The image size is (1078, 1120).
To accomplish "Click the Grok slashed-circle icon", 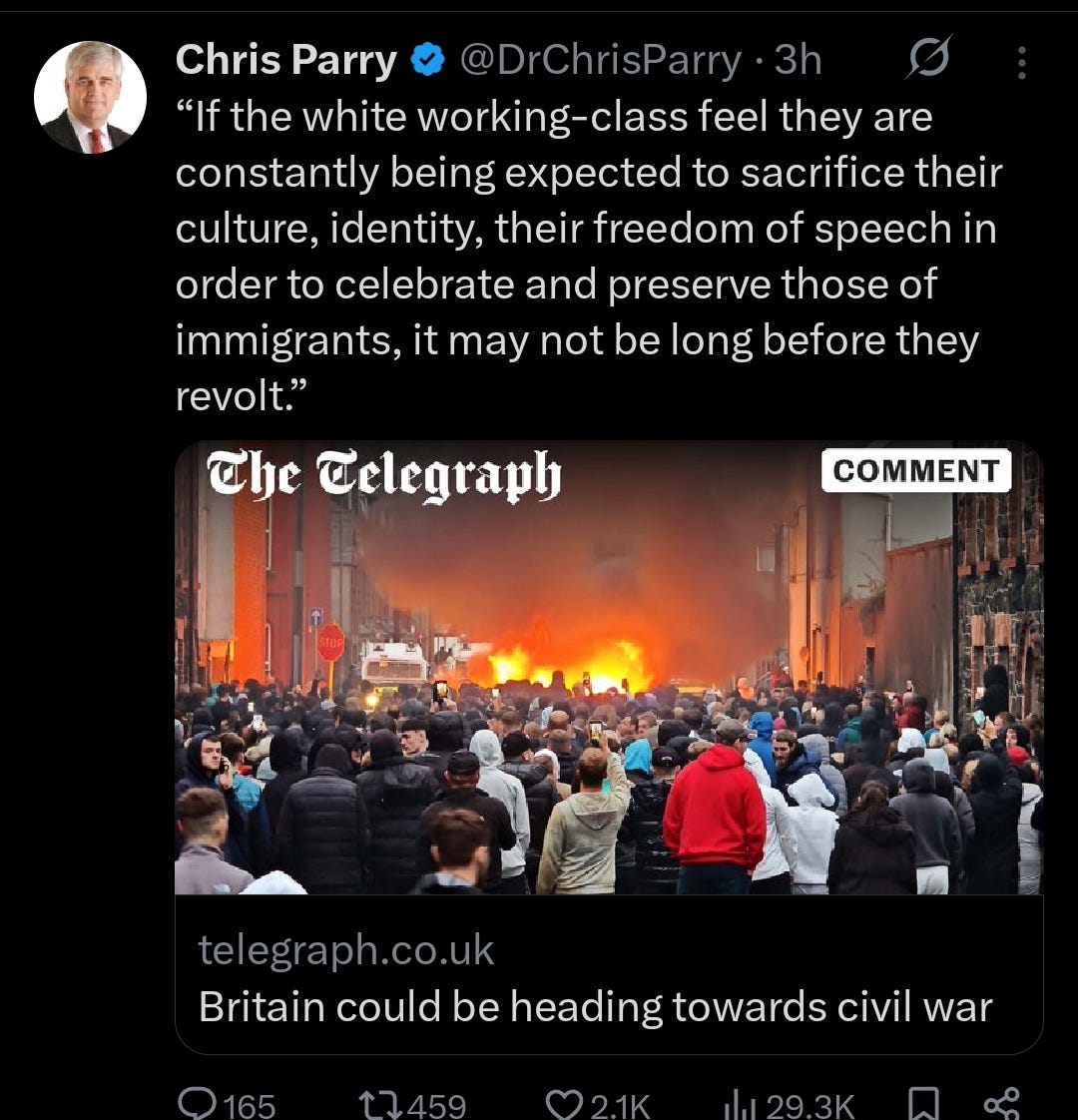I will click(x=928, y=57).
